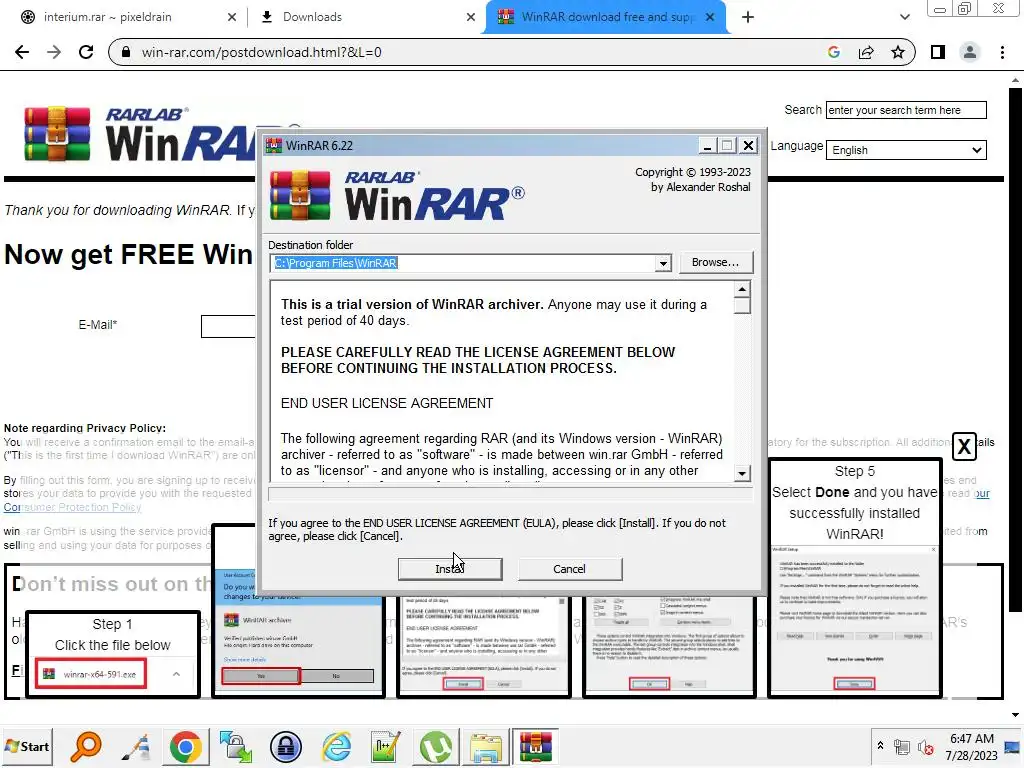Click the Google icon in address bar

(x=833, y=52)
